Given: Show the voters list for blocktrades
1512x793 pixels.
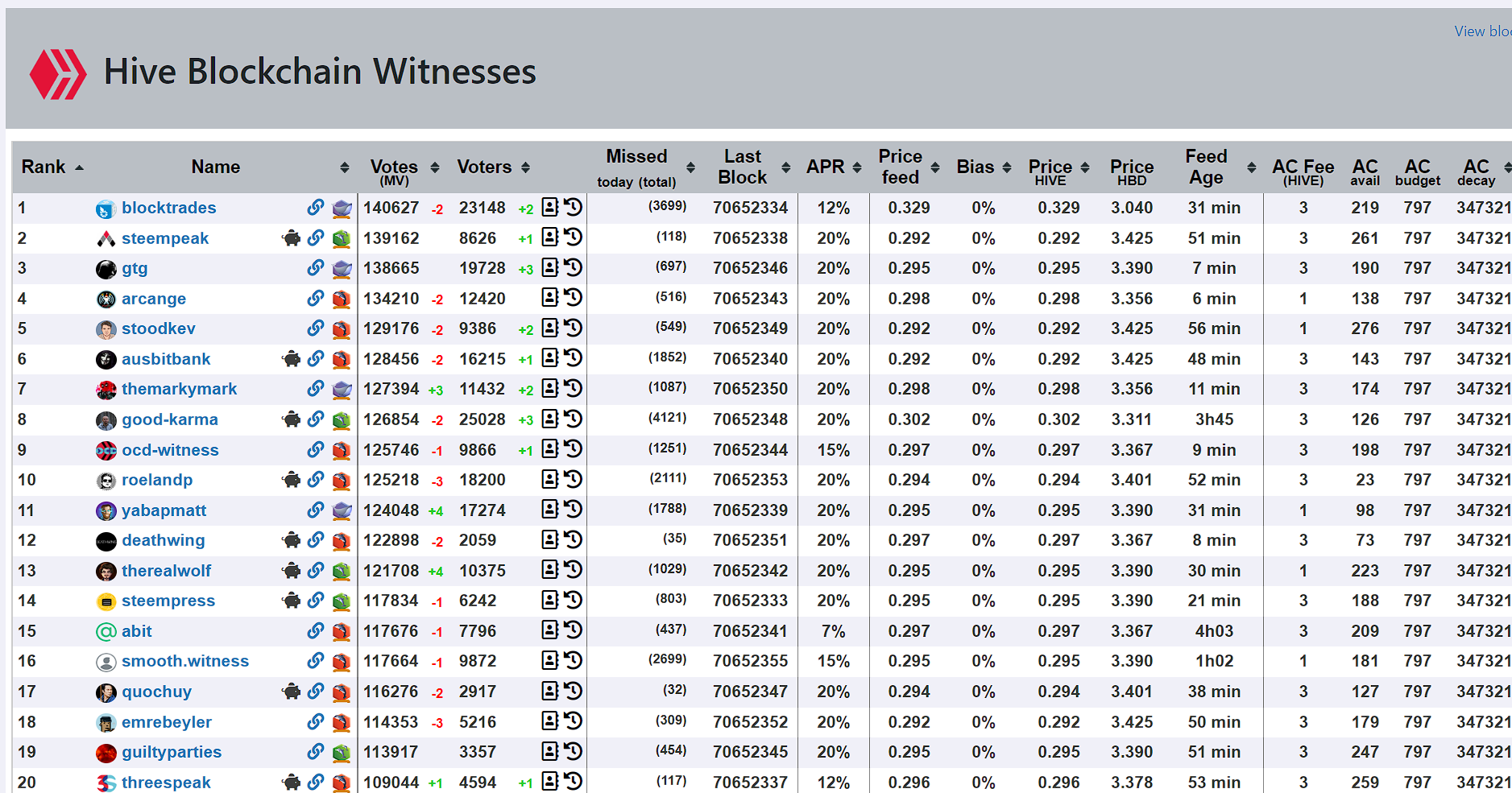Looking at the screenshot, I should (x=550, y=207).
